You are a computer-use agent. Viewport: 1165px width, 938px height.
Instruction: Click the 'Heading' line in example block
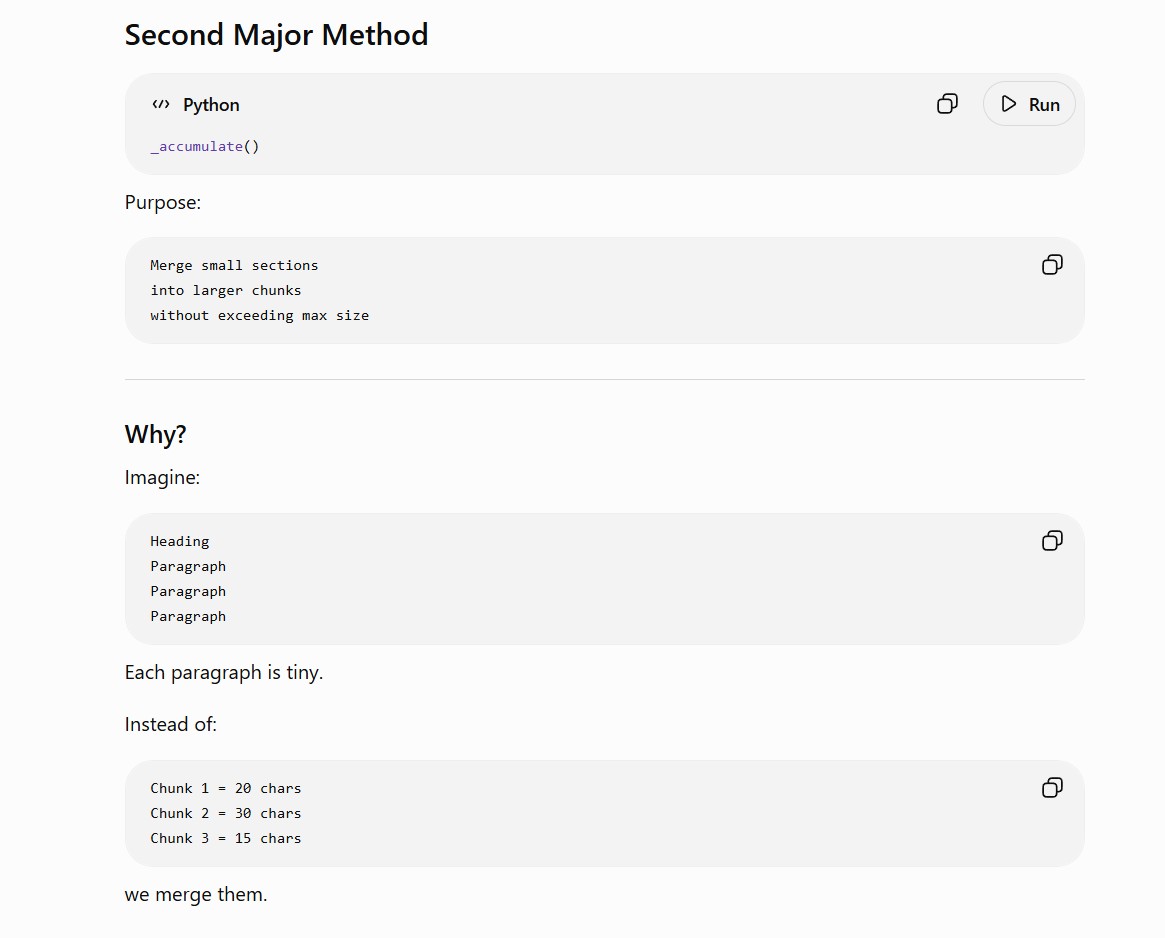180,541
